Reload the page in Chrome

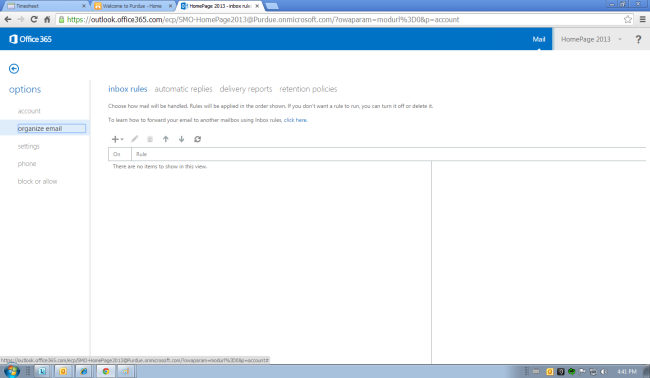pyautogui.click(x=34, y=19)
